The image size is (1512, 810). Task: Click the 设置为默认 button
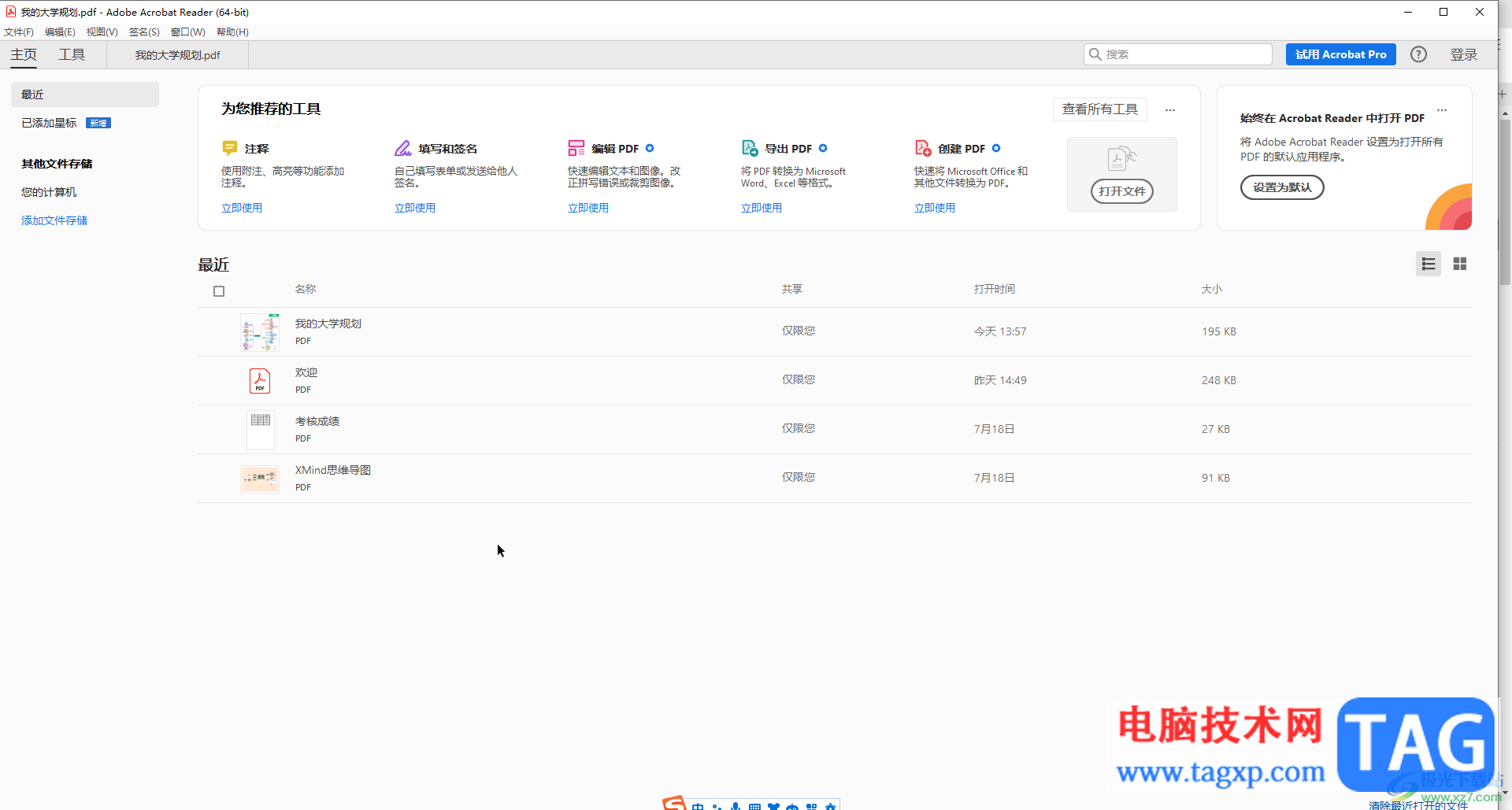tap(1282, 187)
